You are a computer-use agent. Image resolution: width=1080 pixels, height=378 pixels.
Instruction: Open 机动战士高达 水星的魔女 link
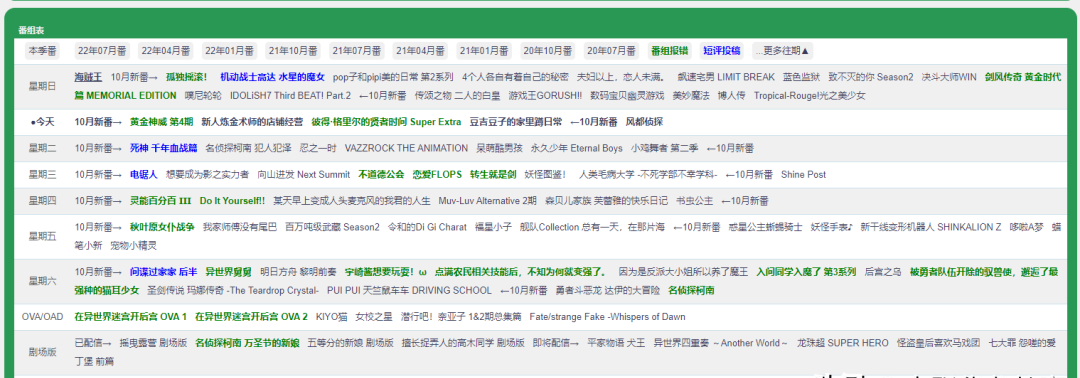tap(272, 77)
